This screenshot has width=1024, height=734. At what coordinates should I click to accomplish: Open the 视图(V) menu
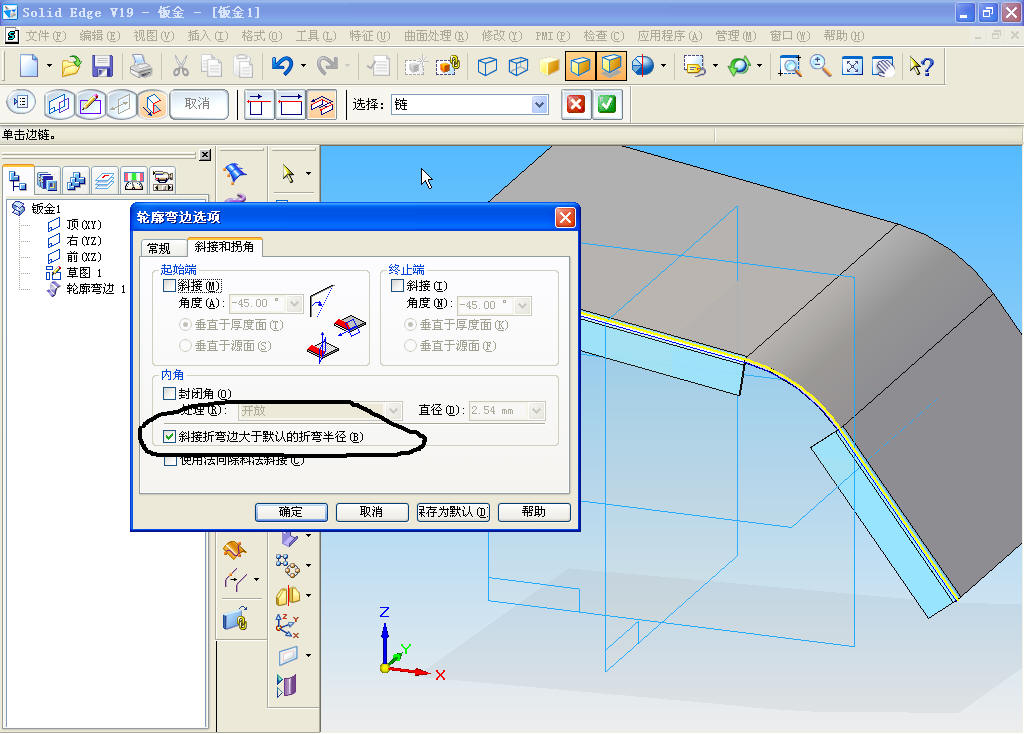(x=153, y=36)
